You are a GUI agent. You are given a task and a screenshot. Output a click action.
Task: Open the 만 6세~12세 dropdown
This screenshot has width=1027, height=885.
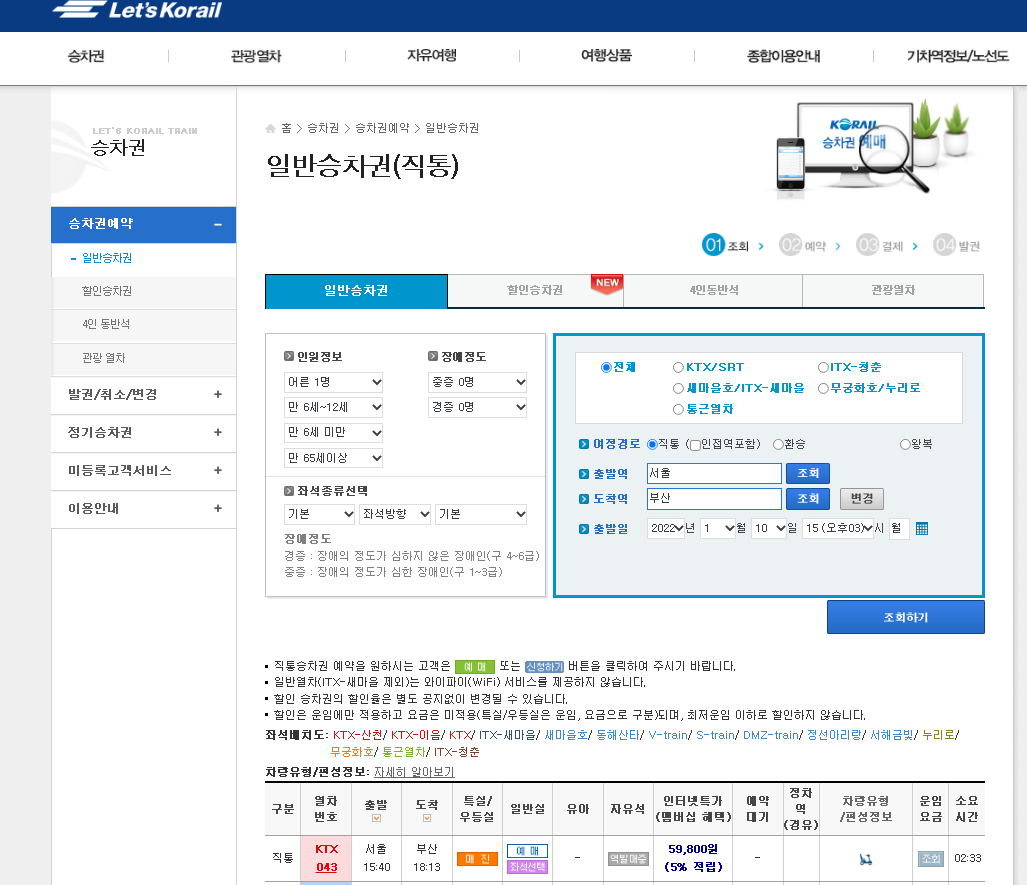333,407
